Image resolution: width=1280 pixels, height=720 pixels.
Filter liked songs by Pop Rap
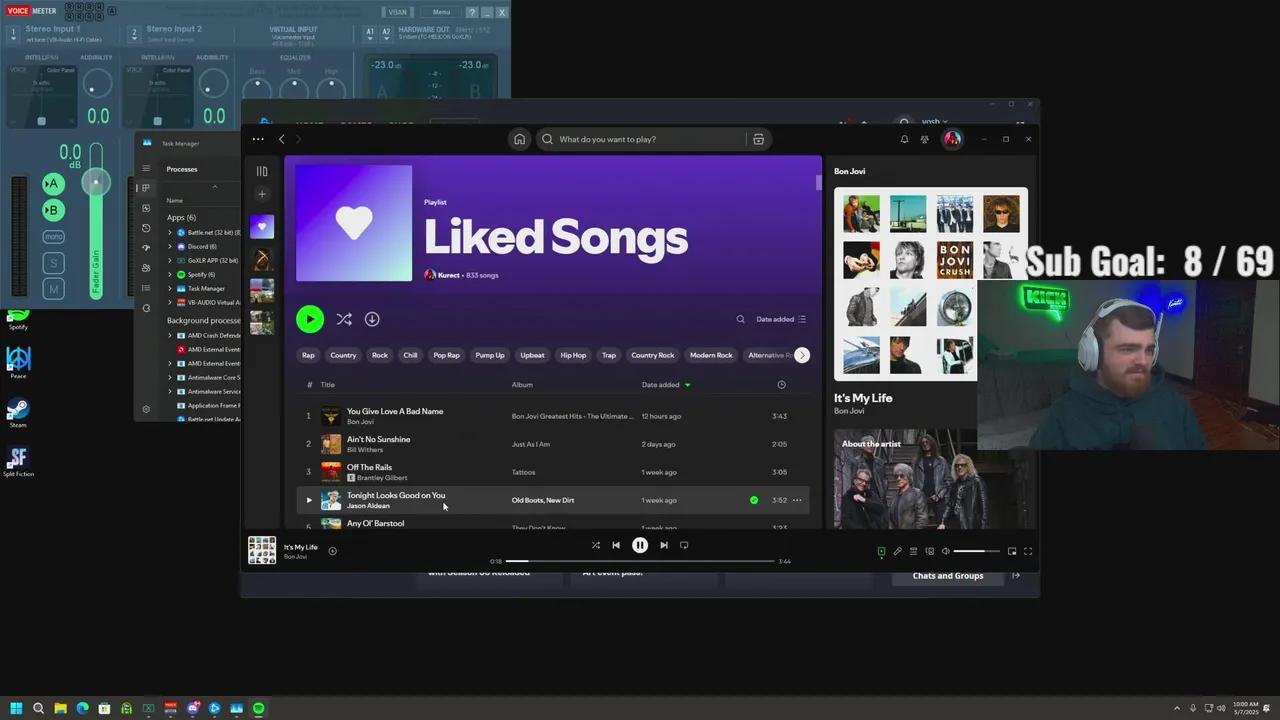(446, 355)
